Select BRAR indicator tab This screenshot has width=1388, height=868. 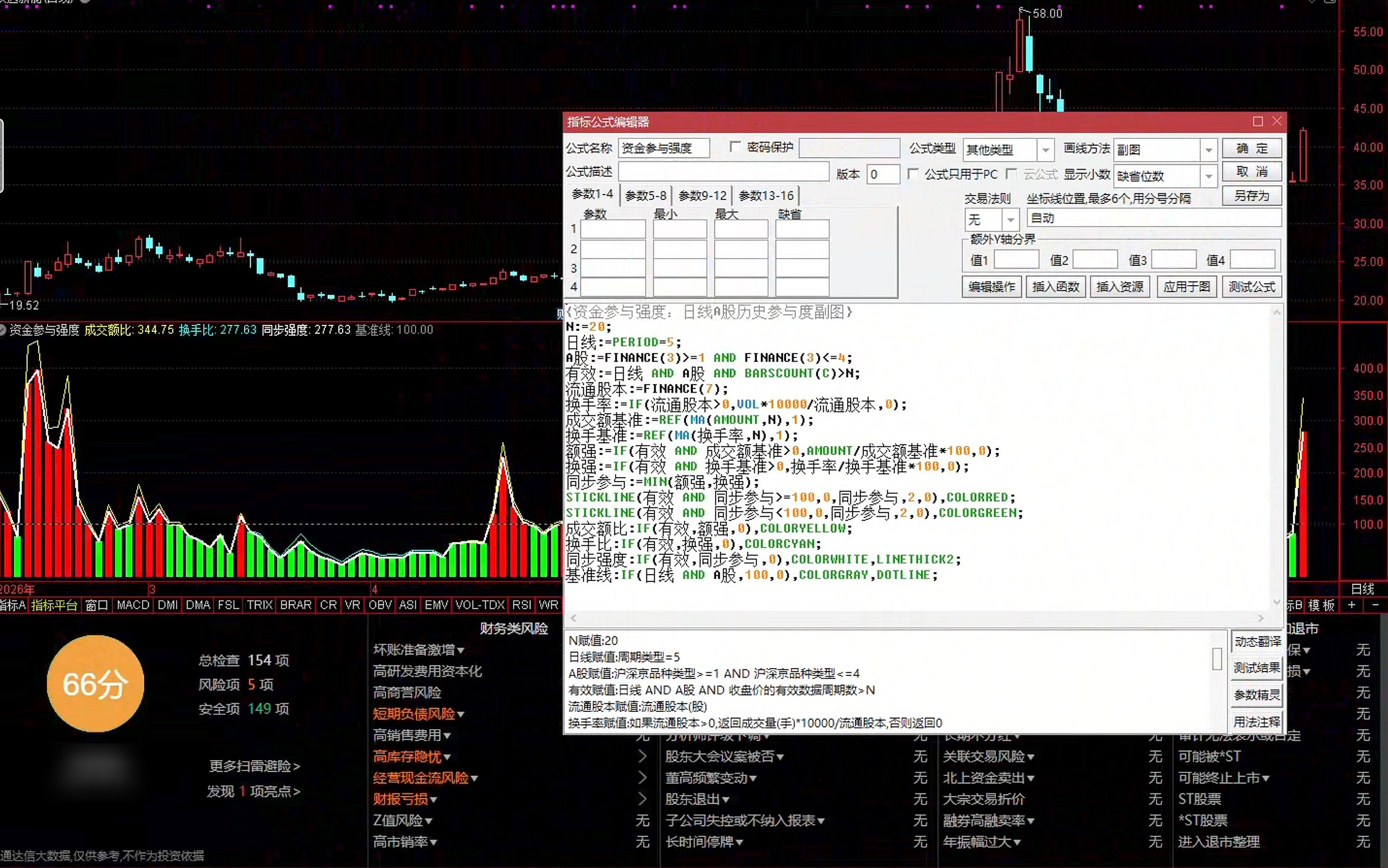[x=296, y=605]
